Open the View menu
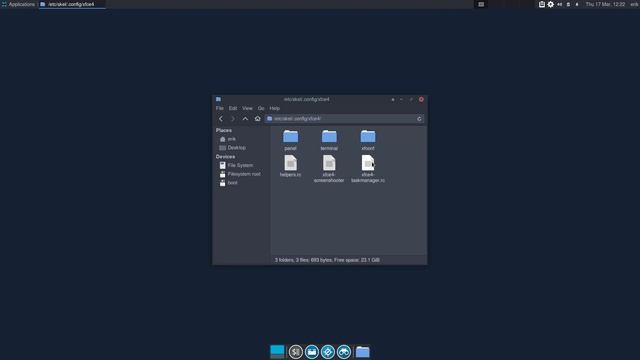 tap(247, 109)
